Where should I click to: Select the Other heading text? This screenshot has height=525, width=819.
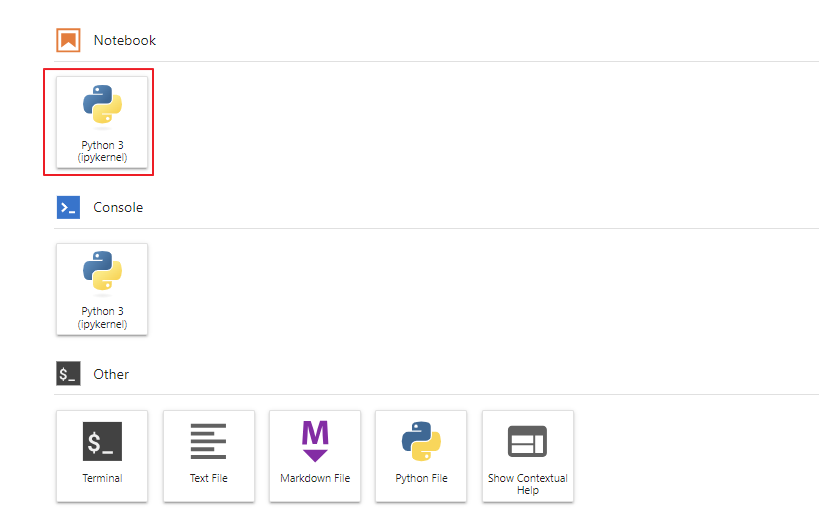tap(111, 374)
